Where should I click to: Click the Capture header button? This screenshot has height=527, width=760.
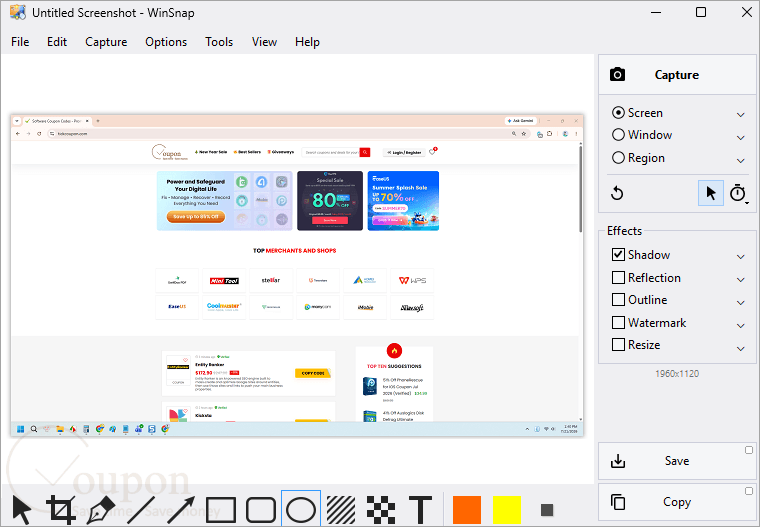[677, 75]
